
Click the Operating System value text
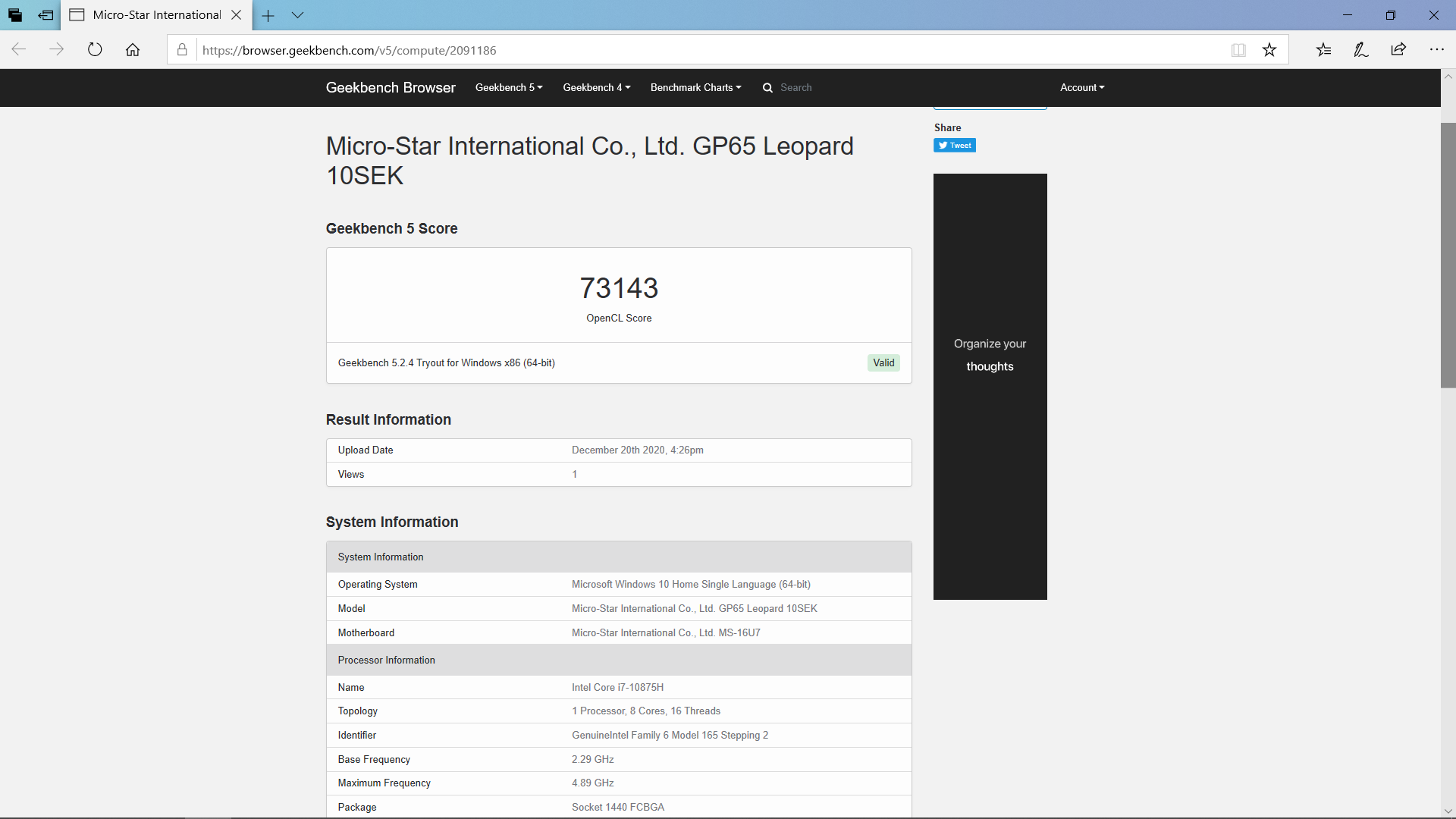691,585
